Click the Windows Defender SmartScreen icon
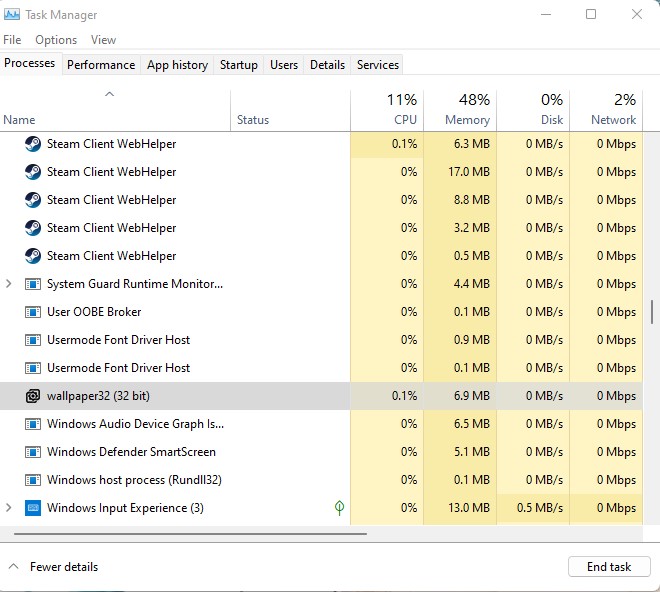 pos(32,452)
